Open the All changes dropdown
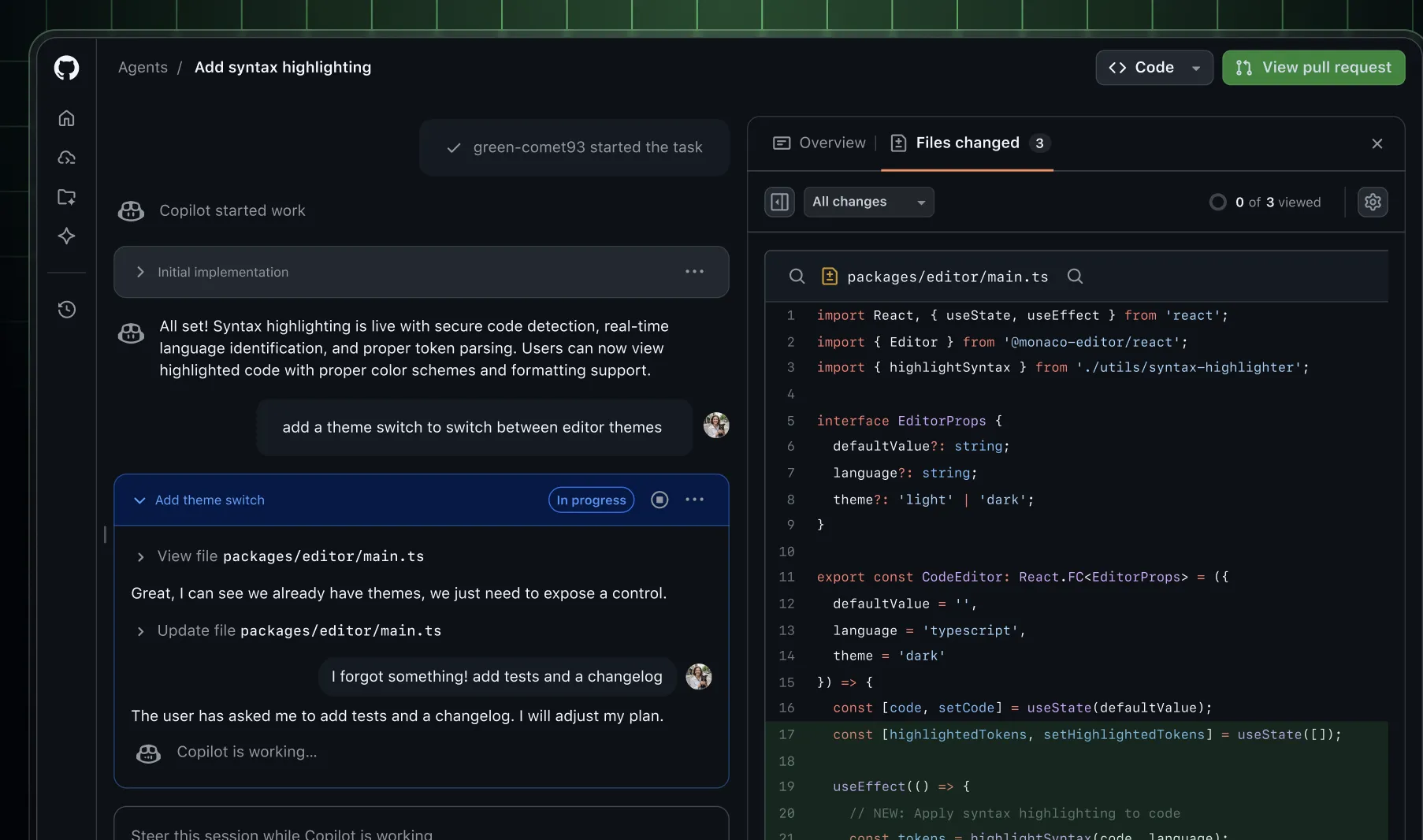Screen dimensions: 1423x840 [x=868, y=203]
